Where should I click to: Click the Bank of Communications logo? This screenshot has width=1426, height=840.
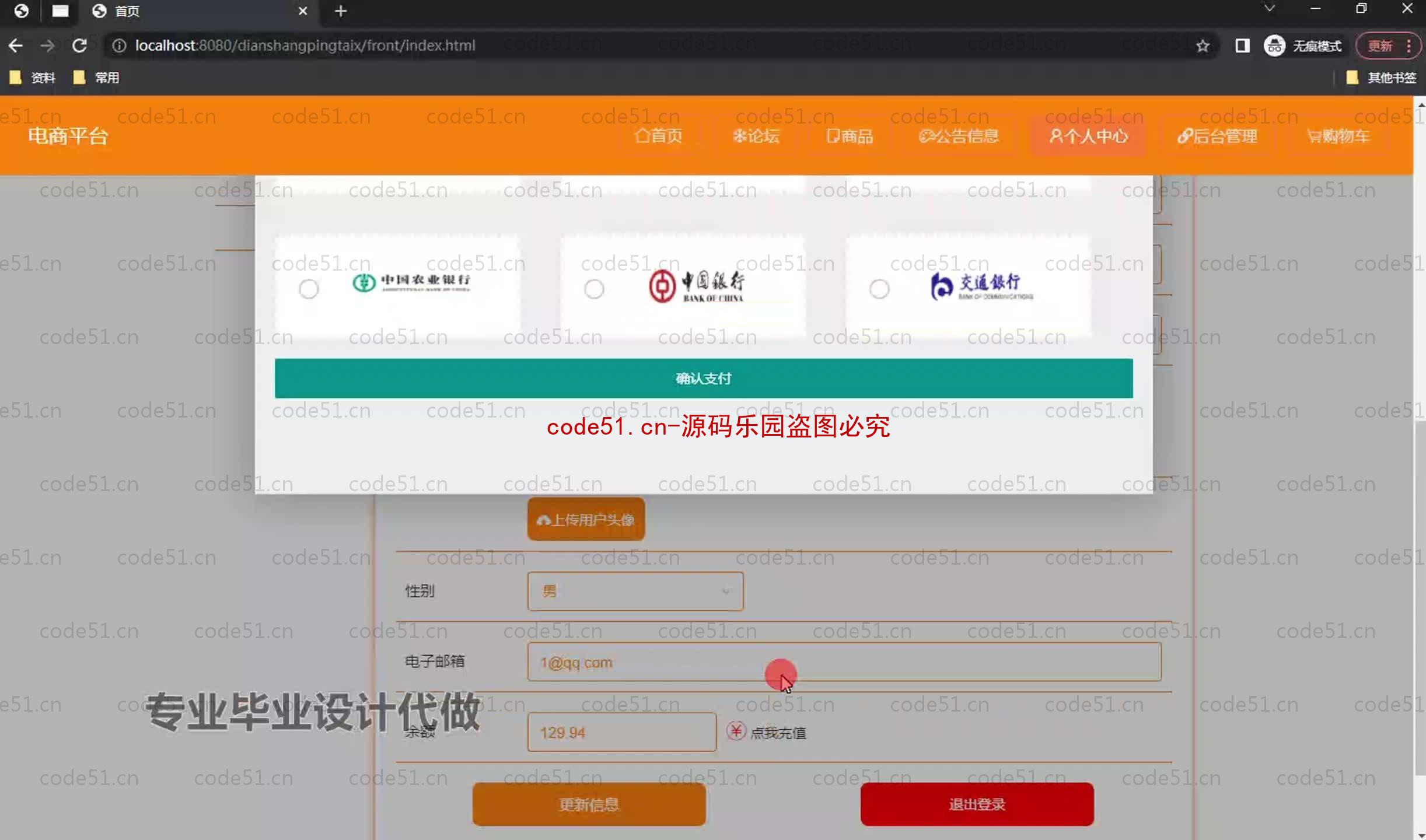(981, 286)
